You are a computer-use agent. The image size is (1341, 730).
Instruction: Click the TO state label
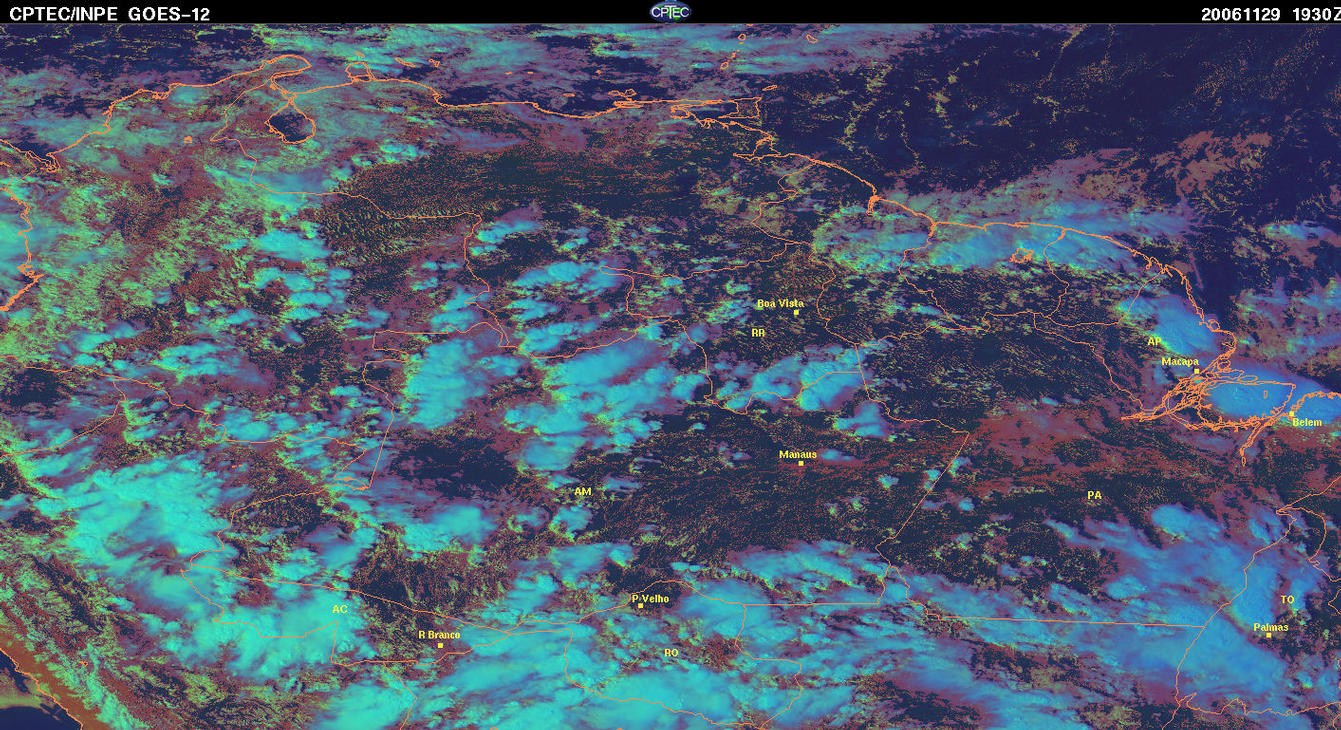coord(1288,600)
